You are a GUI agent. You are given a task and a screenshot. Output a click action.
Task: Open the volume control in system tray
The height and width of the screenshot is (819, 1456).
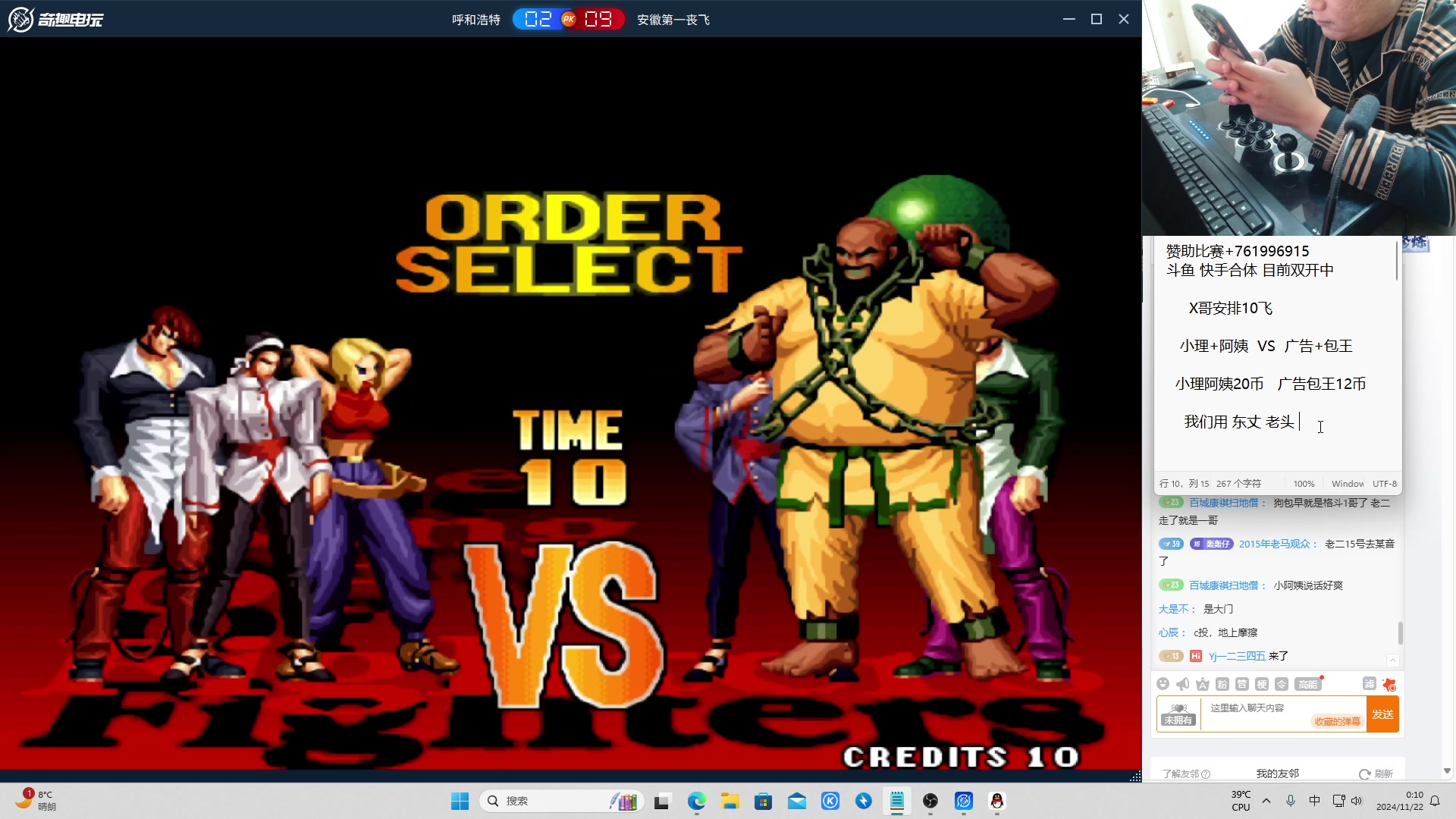[1357, 801]
